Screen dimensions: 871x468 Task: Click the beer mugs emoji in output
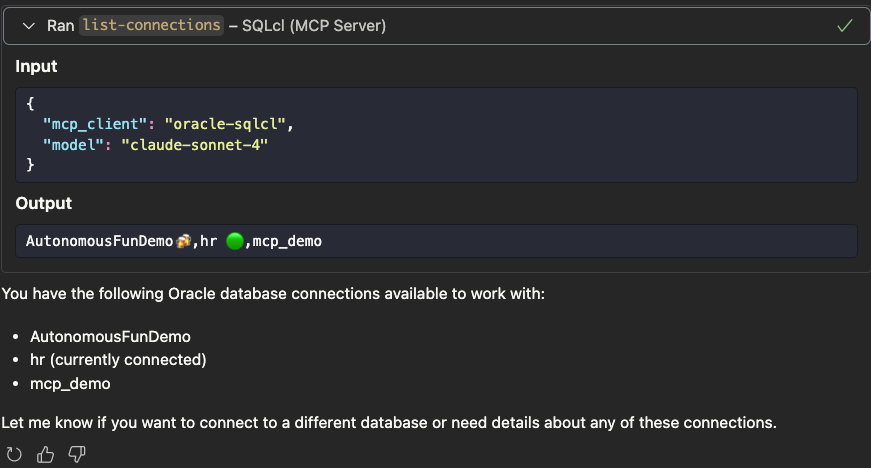click(x=183, y=241)
